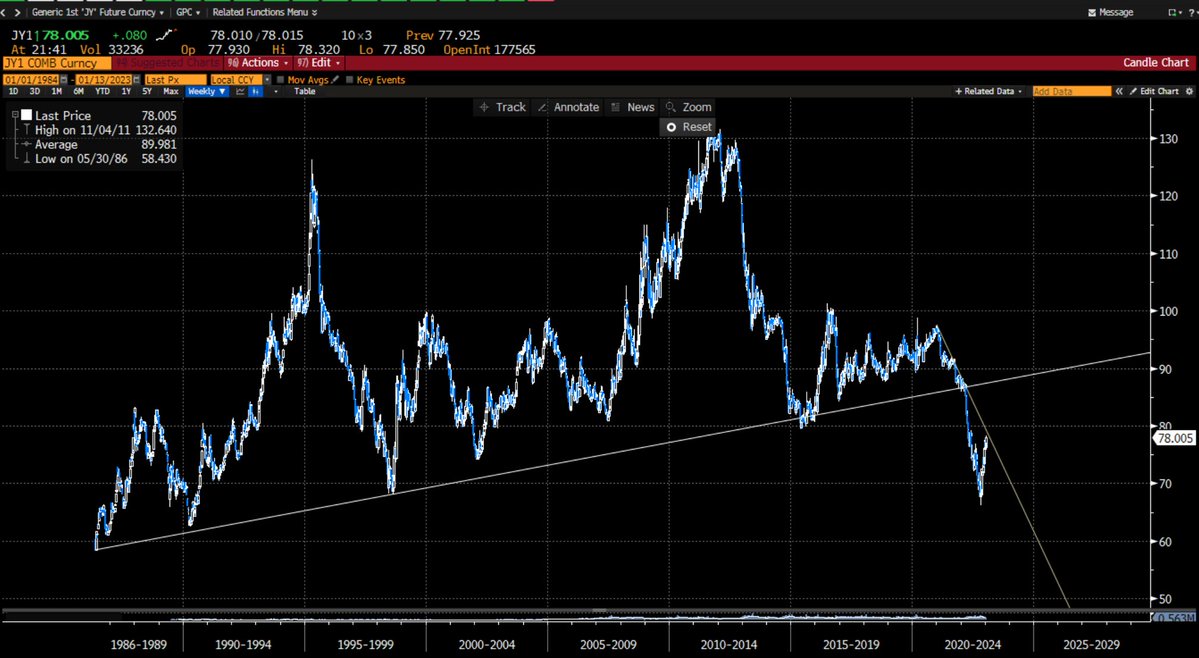Click the 78.005 price tag on axis
This screenshot has width=1199, height=658.
point(1174,438)
